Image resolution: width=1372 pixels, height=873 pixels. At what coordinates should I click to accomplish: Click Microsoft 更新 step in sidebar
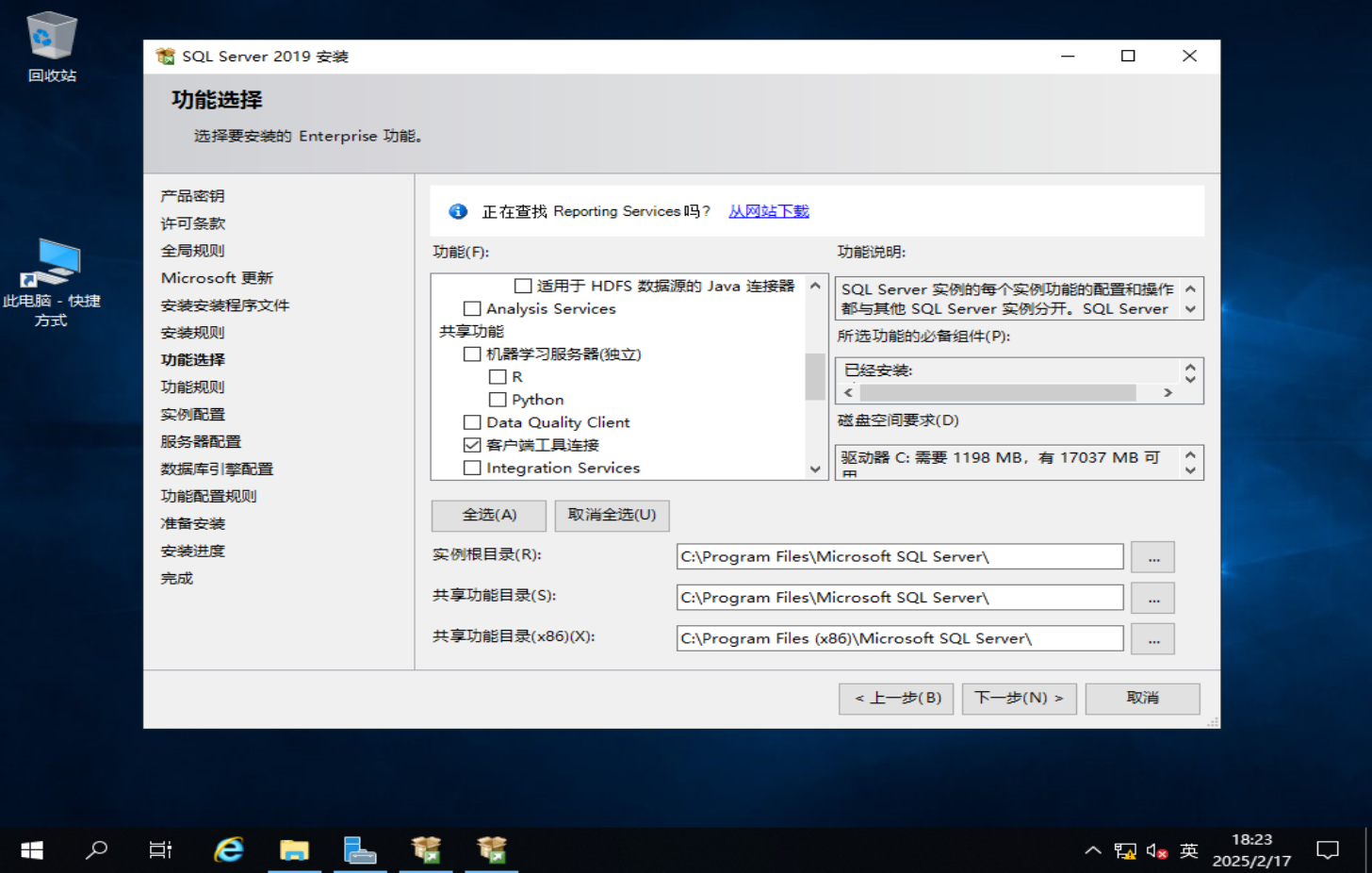217,278
